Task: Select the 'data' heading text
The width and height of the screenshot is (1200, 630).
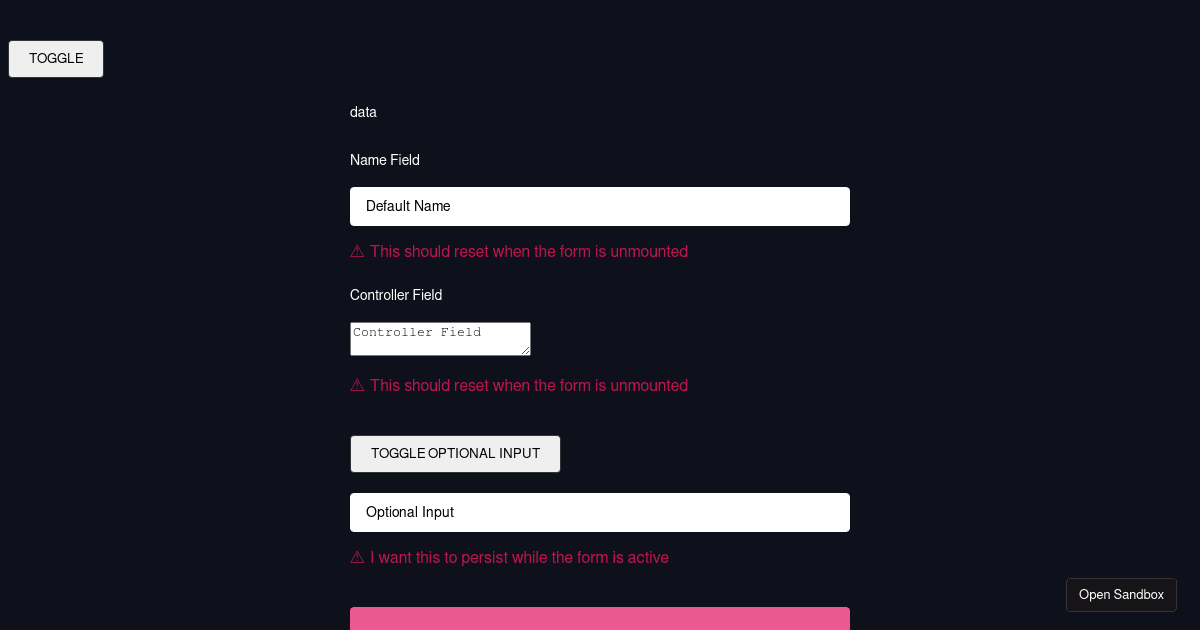Action: tap(363, 112)
